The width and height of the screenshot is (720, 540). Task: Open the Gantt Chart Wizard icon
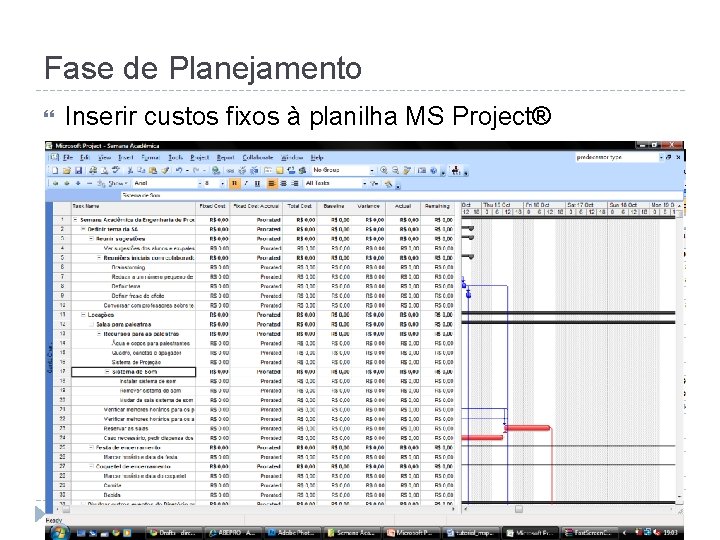(388, 184)
